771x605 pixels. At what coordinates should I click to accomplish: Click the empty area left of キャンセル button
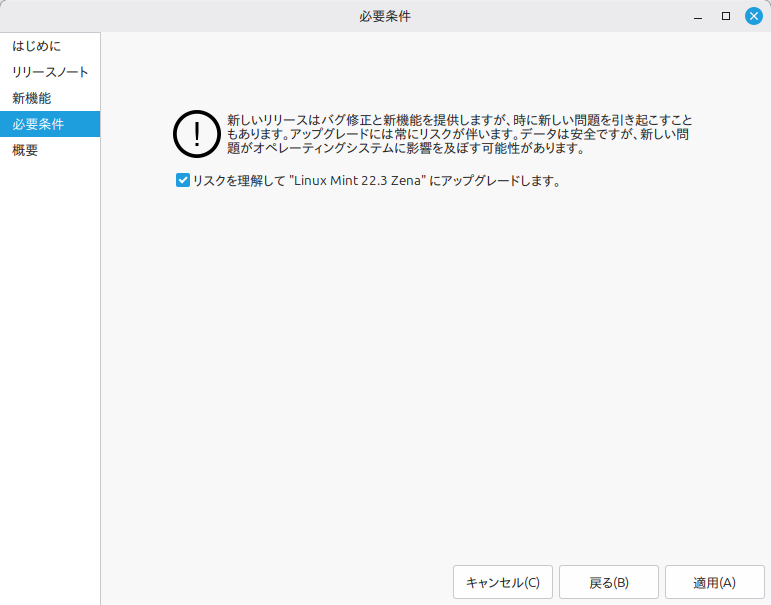click(x=280, y=582)
